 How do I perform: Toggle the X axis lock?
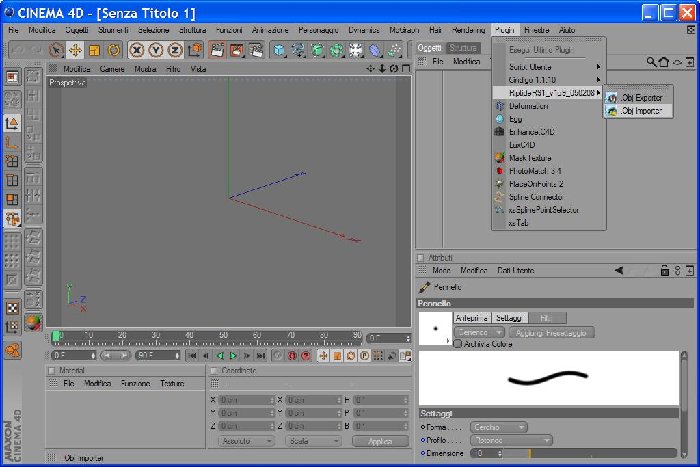click(137, 50)
